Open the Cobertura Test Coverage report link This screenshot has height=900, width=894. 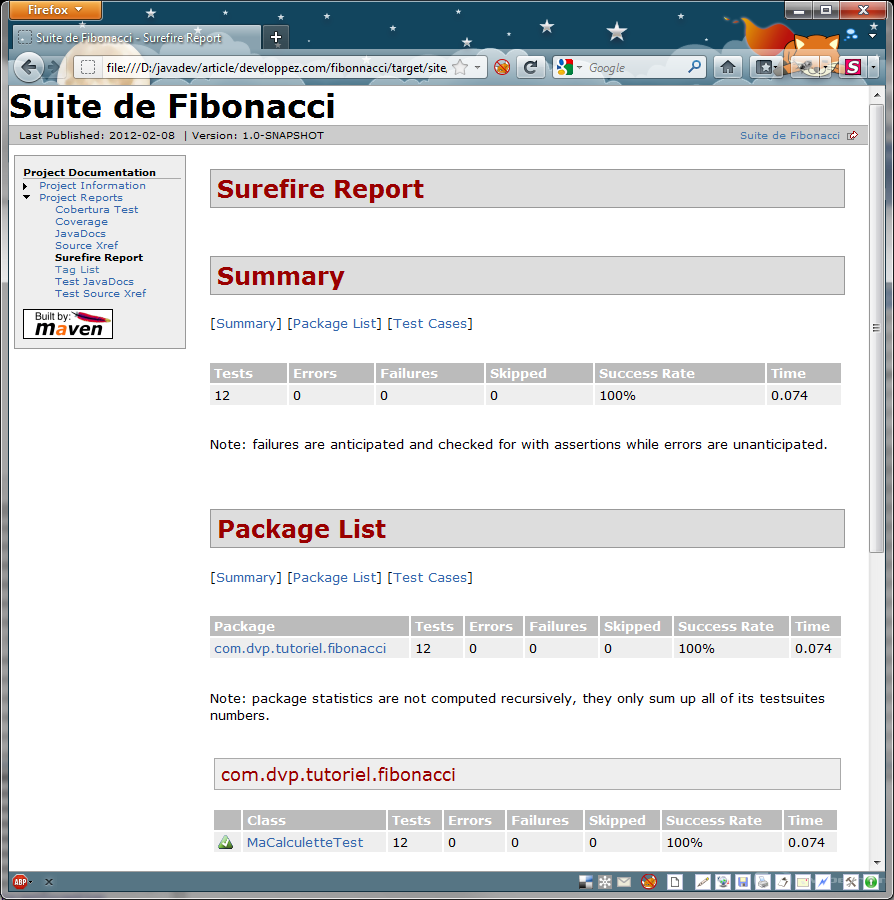[x=96, y=210]
